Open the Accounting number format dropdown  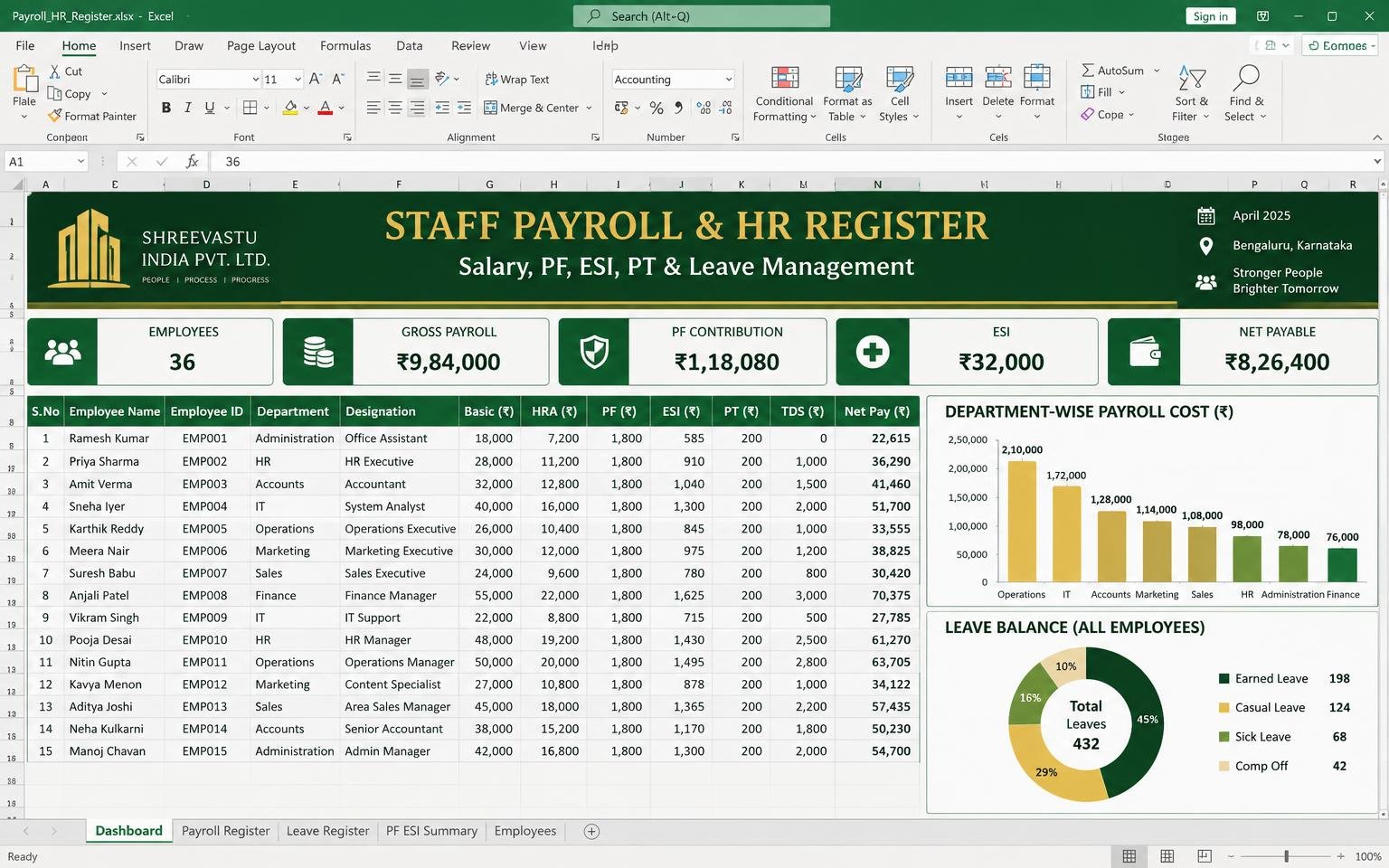(x=728, y=80)
